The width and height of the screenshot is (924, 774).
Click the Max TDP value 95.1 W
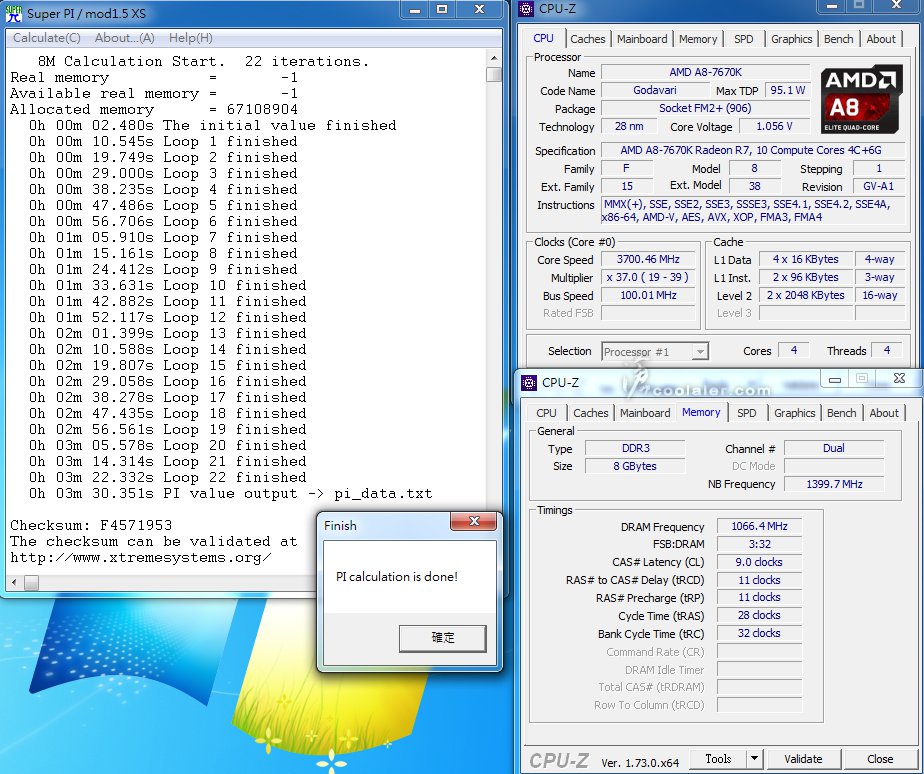click(788, 90)
